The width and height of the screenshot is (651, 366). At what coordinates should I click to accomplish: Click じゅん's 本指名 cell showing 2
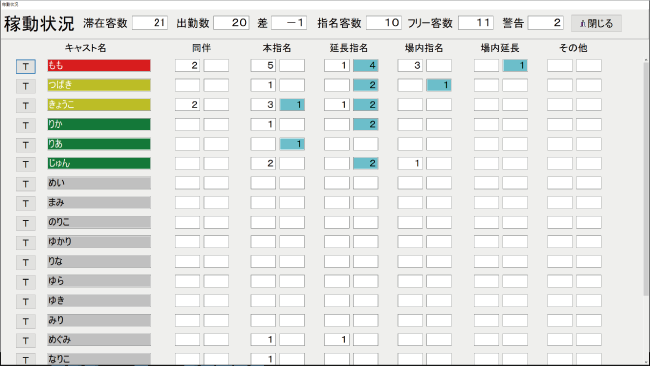click(263, 163)
